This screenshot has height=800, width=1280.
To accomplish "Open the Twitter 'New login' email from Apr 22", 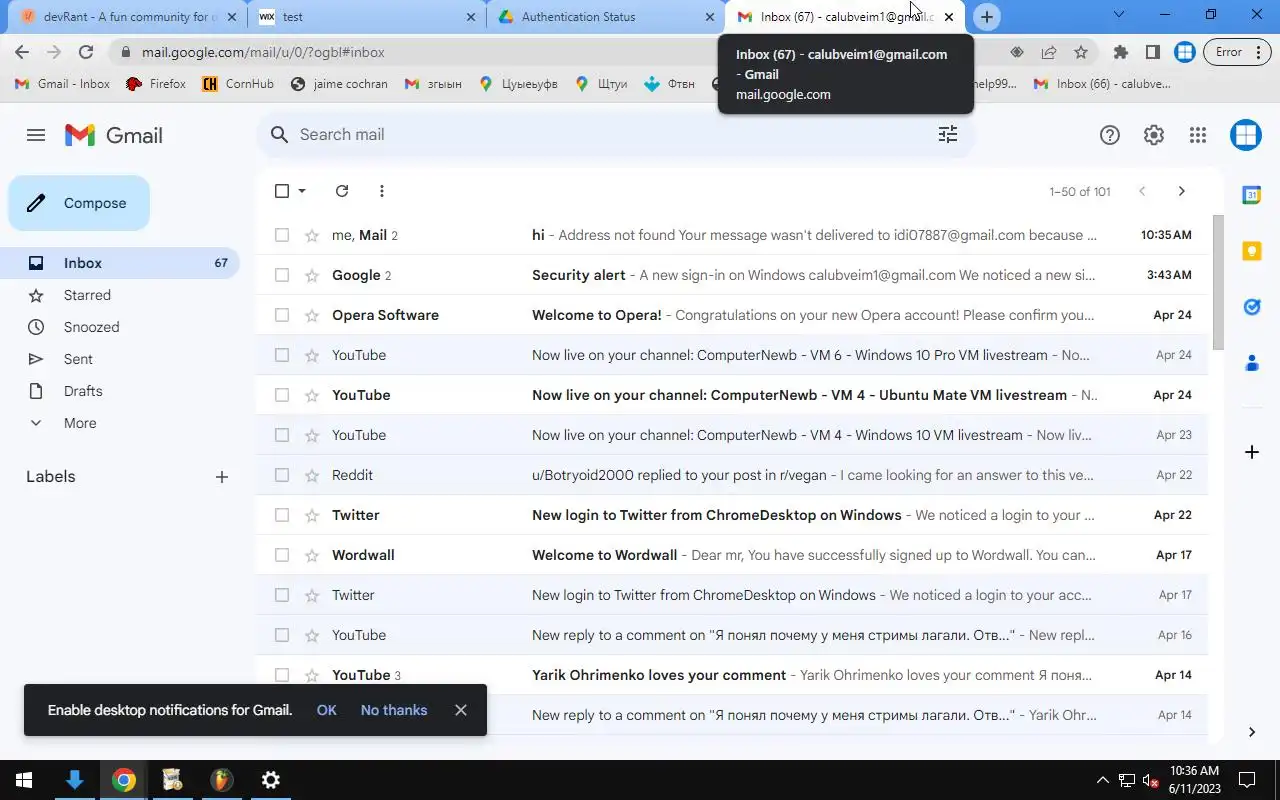I will coord(732,515).
